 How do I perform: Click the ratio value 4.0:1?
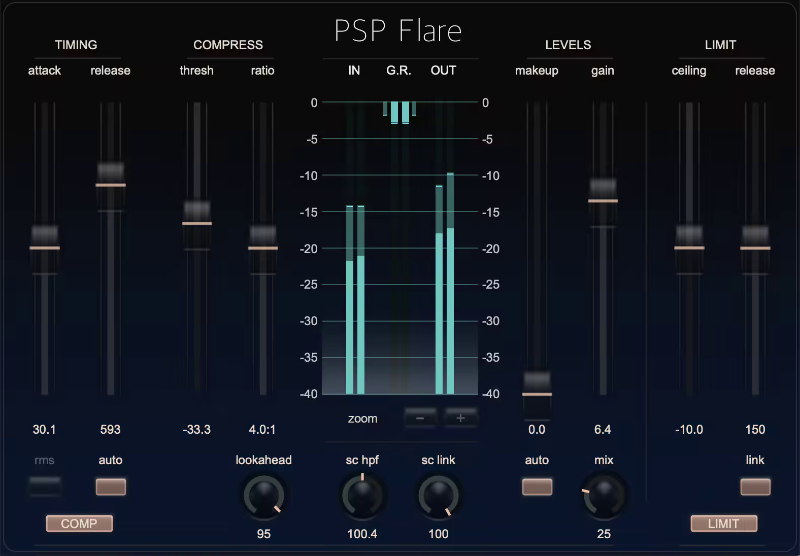(x=262, y=429)
